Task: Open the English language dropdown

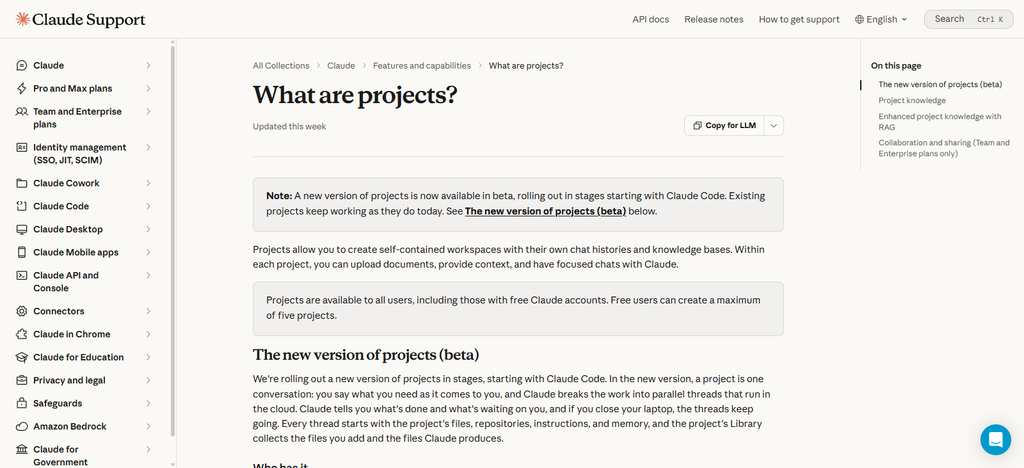Action: (882, 20)
